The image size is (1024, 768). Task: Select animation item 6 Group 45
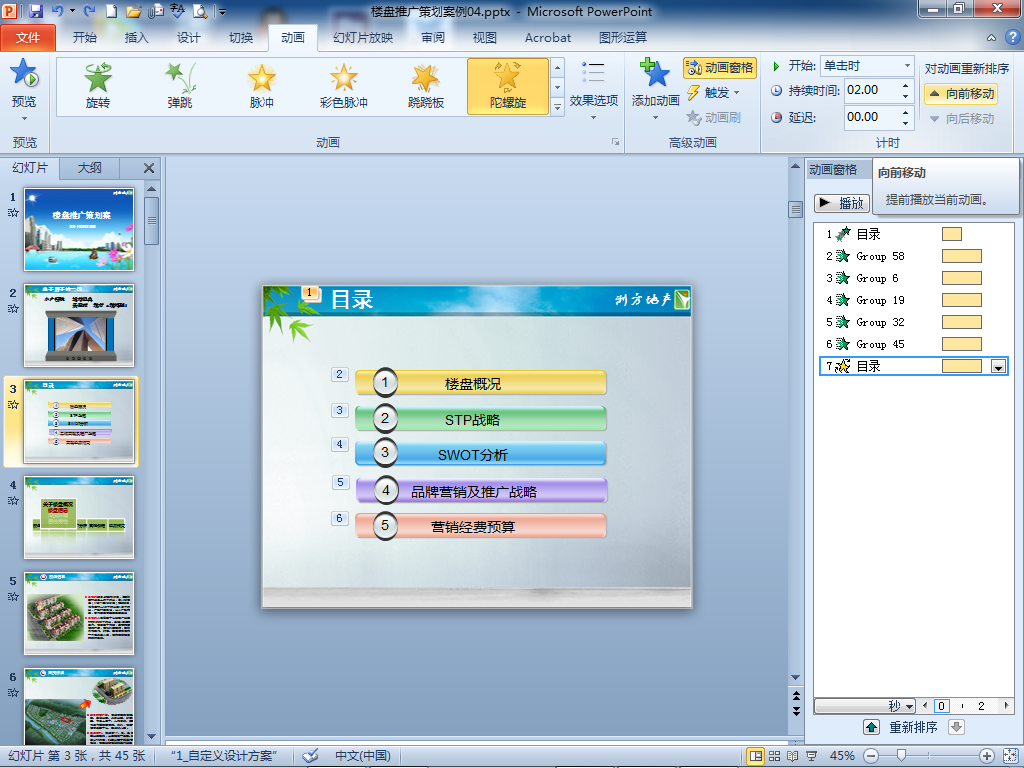pyautogui.click(x=913, y=344)
